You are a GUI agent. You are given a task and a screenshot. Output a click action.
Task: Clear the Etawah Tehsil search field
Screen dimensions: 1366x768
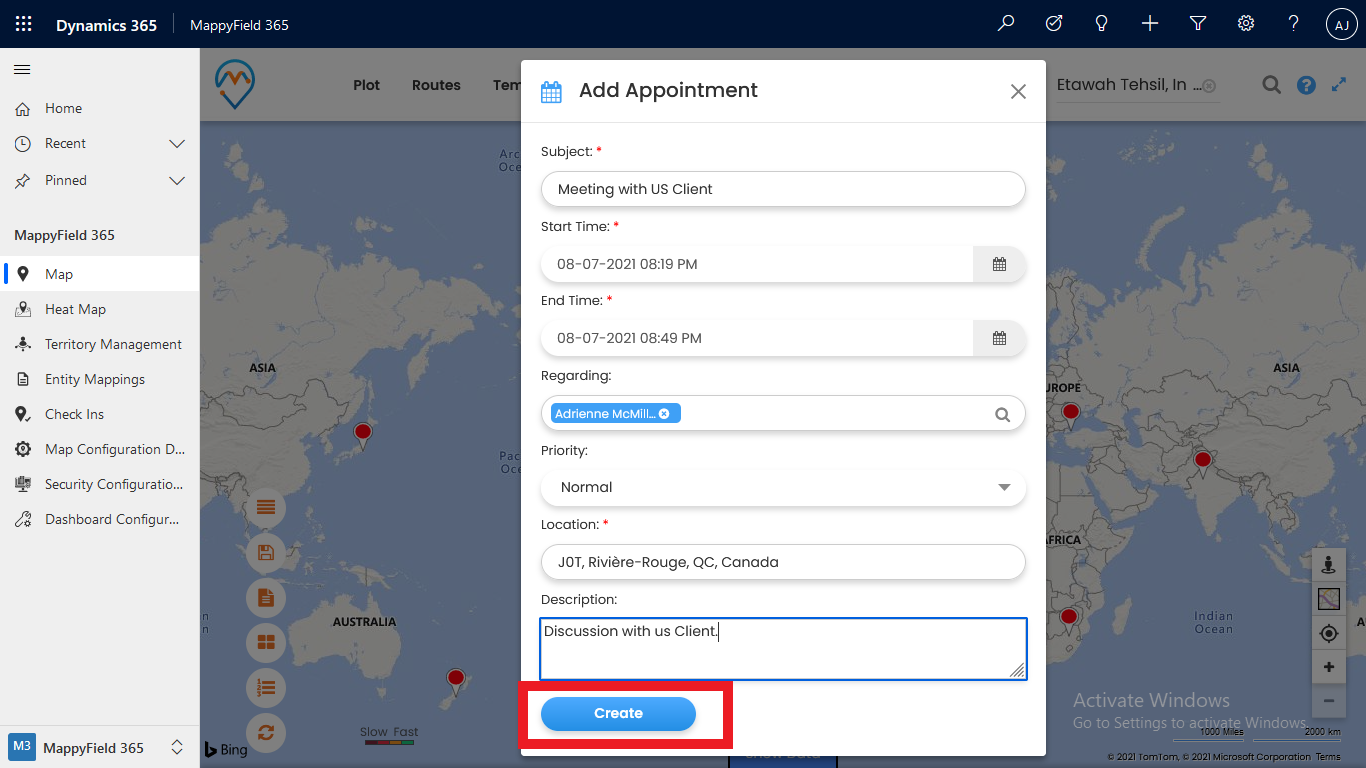(1209, 87)
